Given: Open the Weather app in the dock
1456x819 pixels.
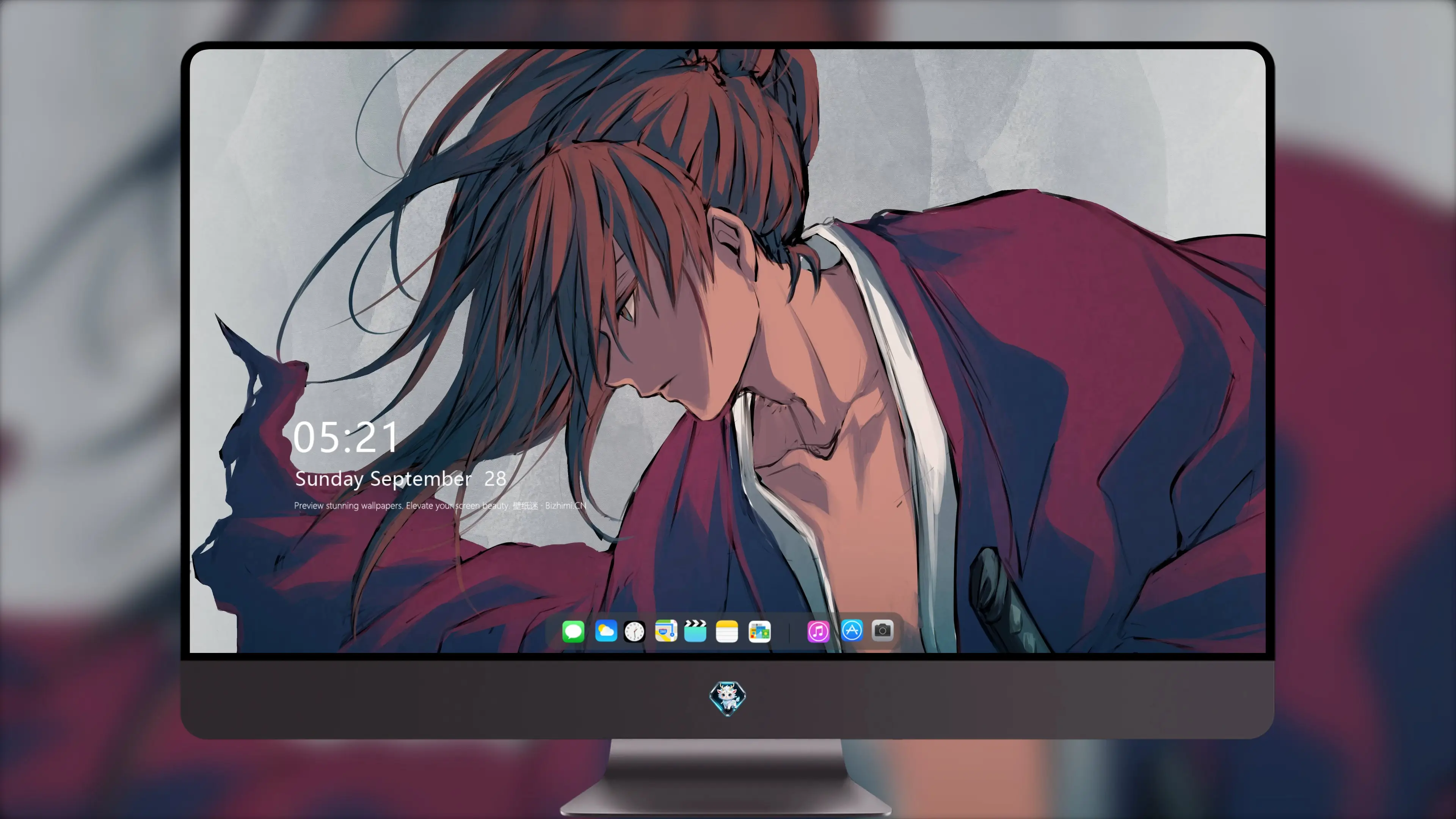Looking at the screenshot, I should [606, 631].
